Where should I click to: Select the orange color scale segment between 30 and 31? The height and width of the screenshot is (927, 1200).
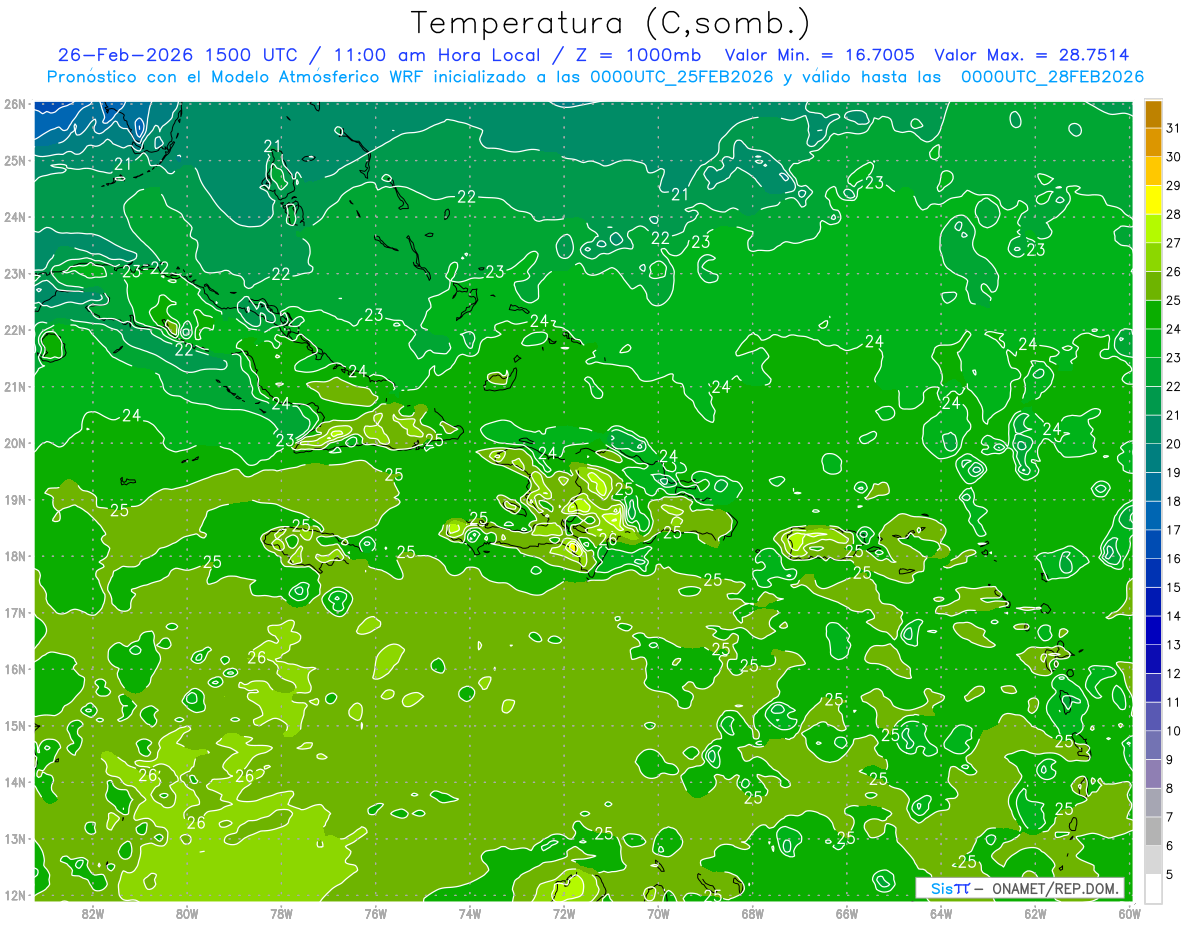(1154, 143)
